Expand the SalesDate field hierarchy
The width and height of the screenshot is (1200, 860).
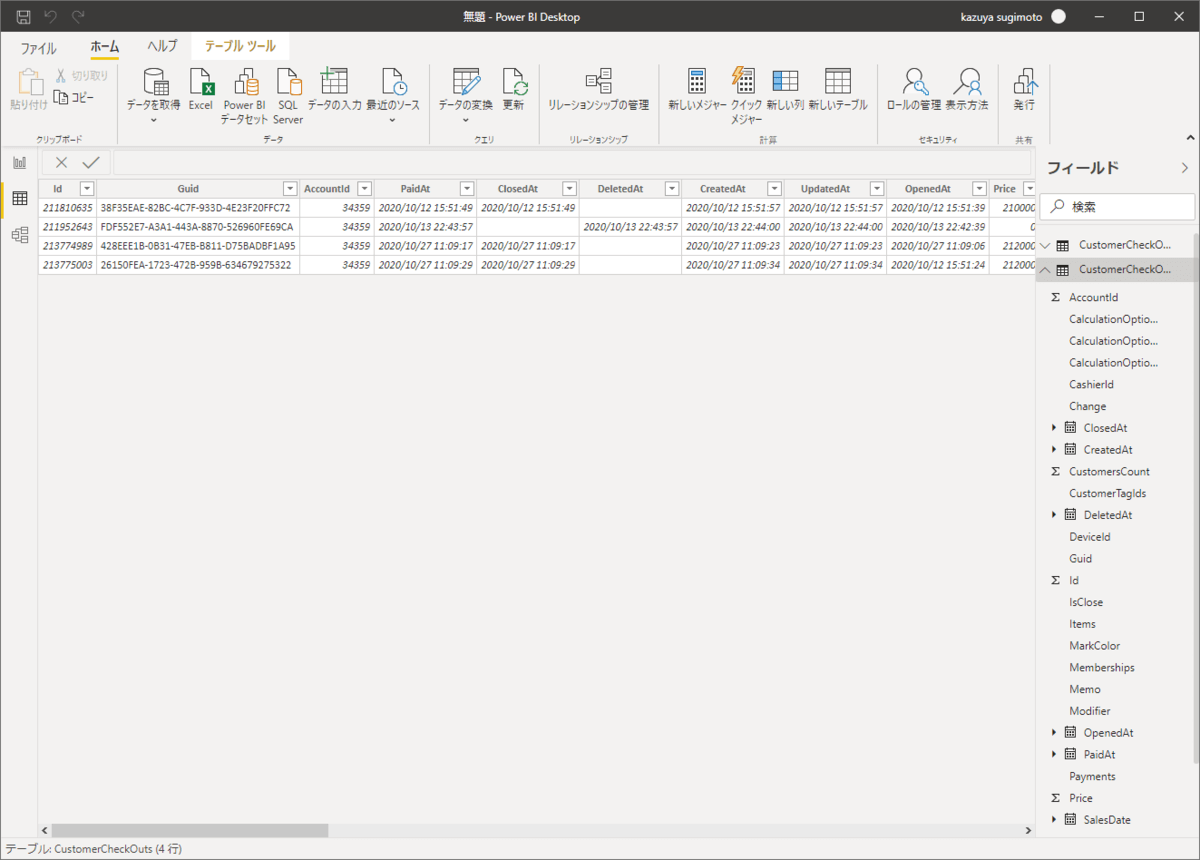click(1054, 820)
